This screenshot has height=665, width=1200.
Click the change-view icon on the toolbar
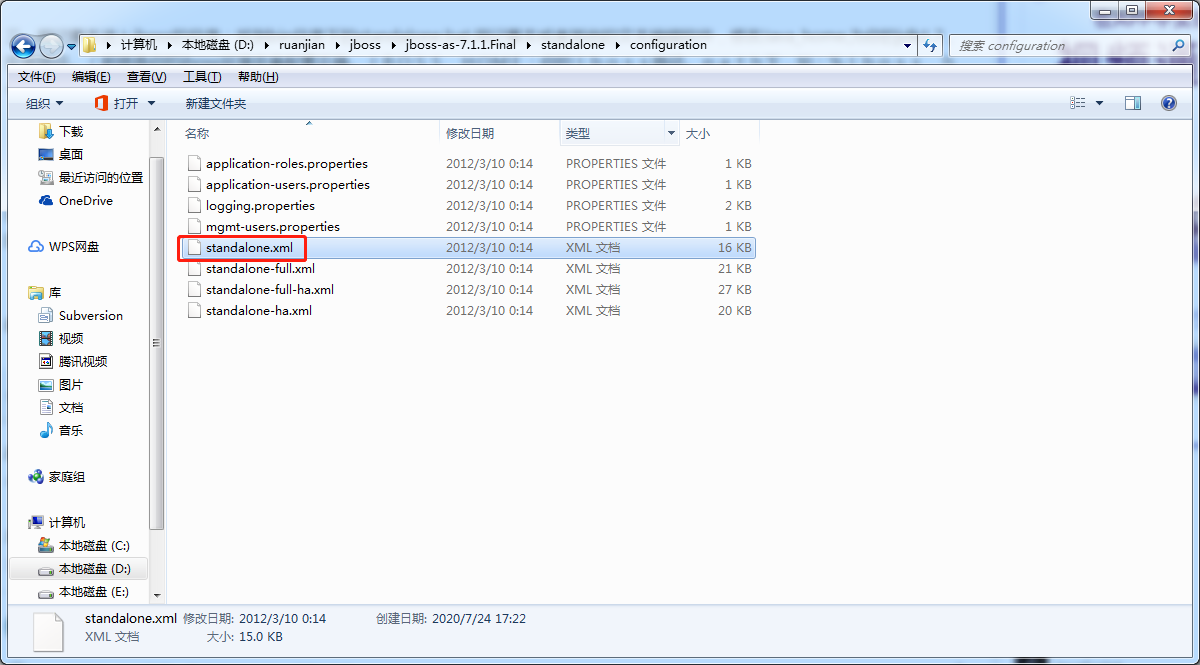point(1078,102)
